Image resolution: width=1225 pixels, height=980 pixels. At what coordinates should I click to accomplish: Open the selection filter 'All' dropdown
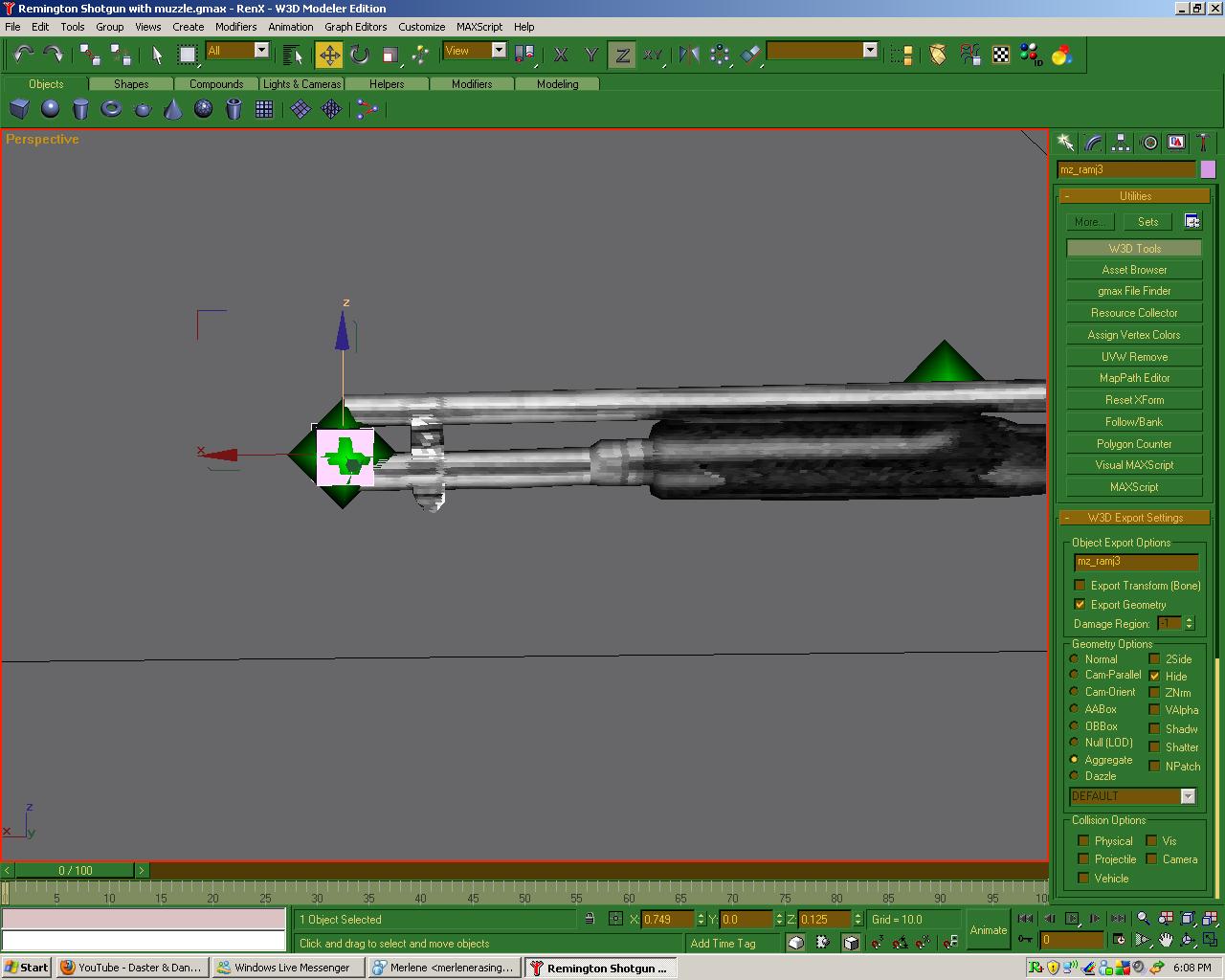coord(261,51)
